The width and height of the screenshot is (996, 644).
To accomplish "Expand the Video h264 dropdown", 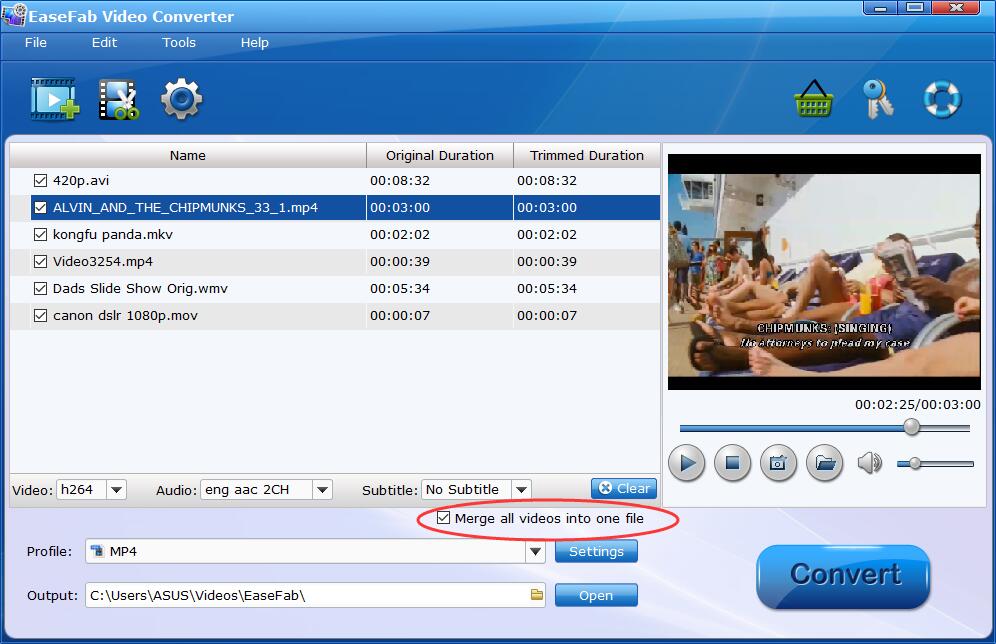I will point(116,490).
